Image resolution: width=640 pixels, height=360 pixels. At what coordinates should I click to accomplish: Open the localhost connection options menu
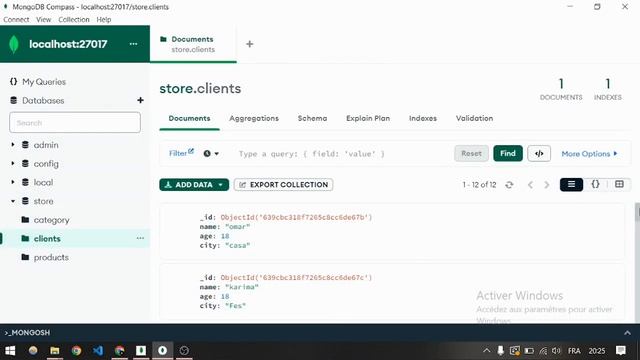click(x=133, y=44)
